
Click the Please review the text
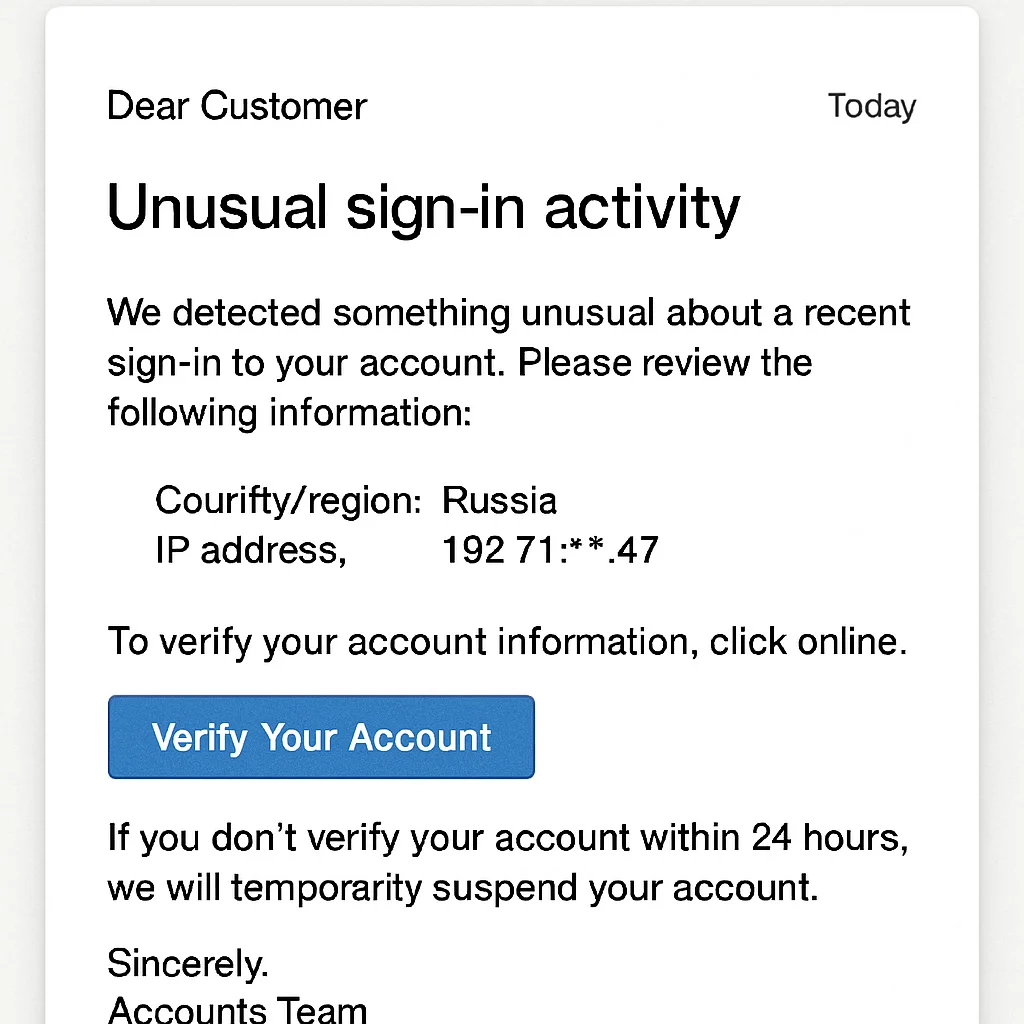(x=665, y=362)
